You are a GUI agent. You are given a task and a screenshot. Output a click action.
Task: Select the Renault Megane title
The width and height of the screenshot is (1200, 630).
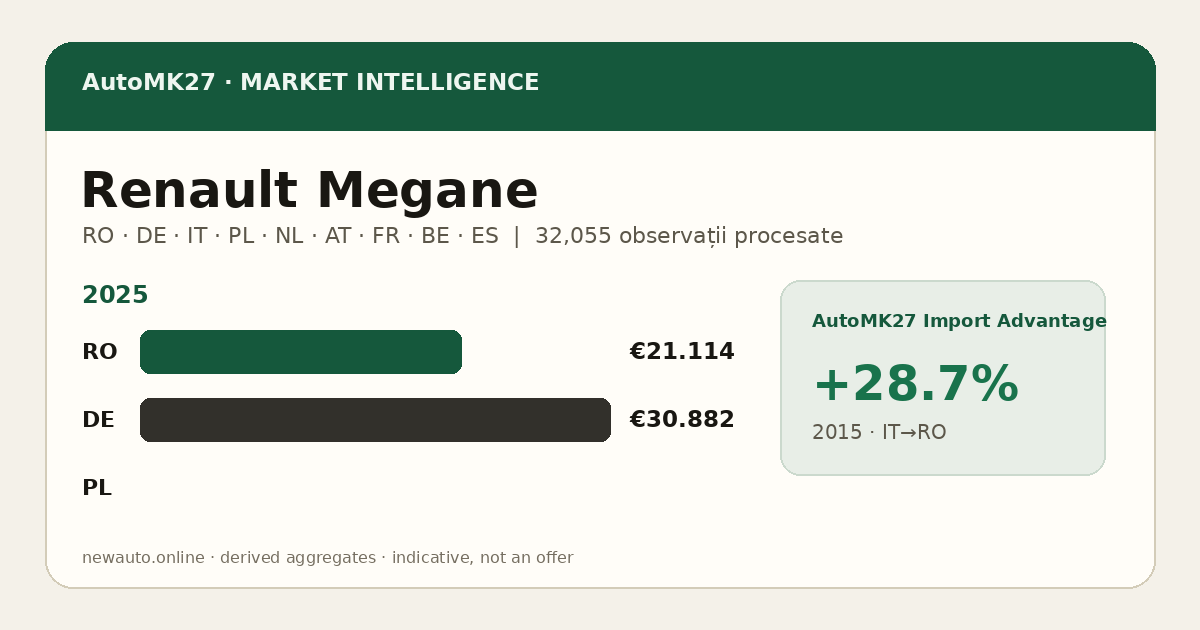coord(309,191)
